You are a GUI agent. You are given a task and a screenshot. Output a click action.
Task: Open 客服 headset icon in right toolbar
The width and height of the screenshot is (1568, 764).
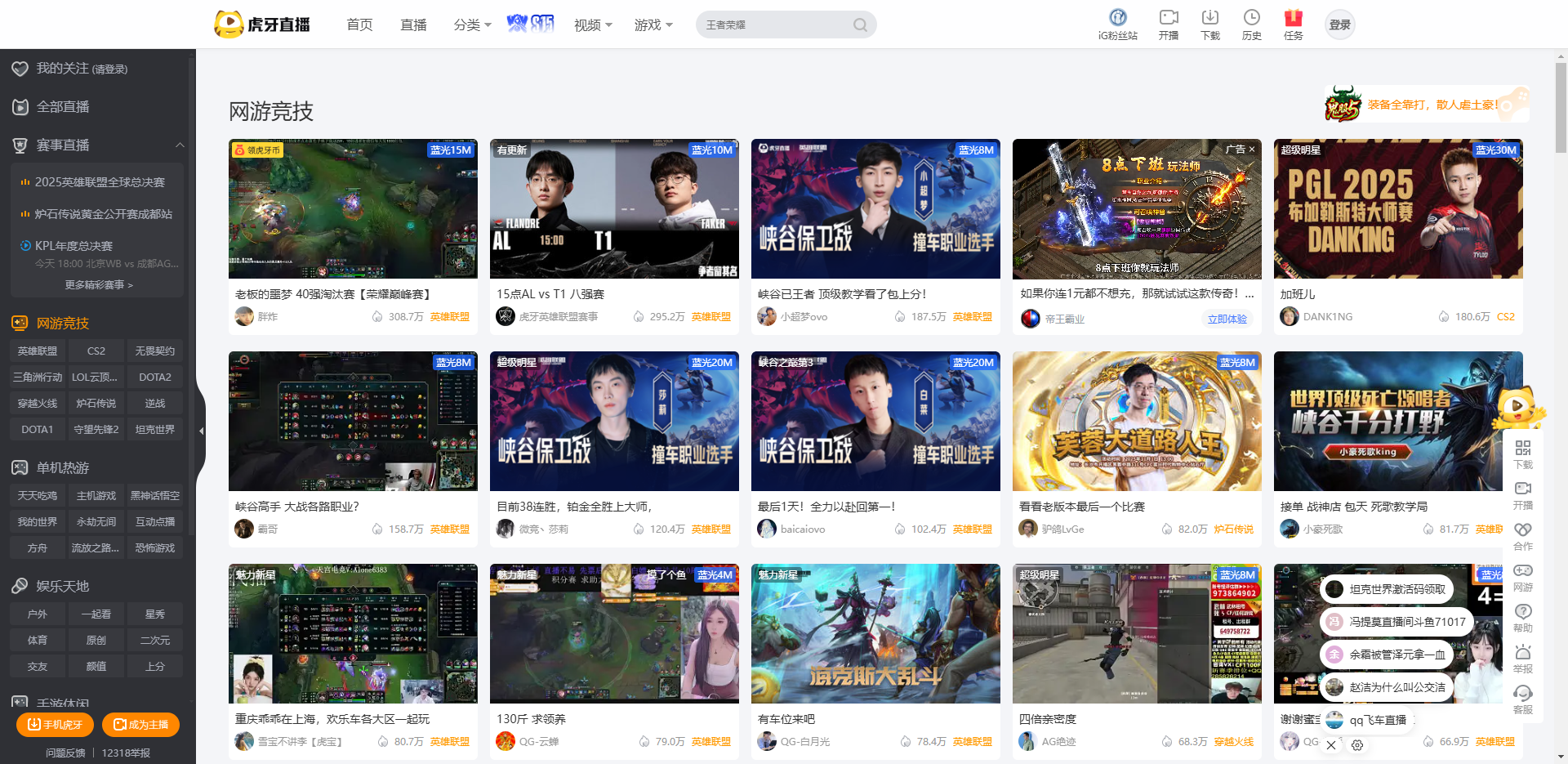pos(1522,694)
